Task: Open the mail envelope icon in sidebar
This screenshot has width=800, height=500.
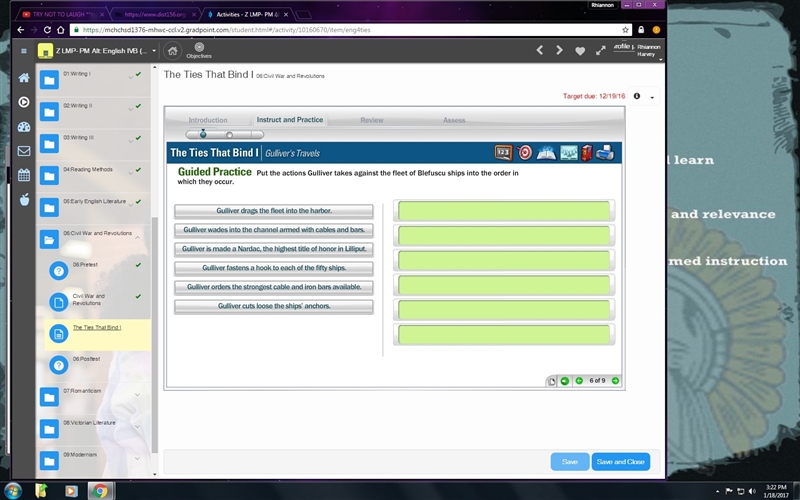Action: click(x=24, y=151)
